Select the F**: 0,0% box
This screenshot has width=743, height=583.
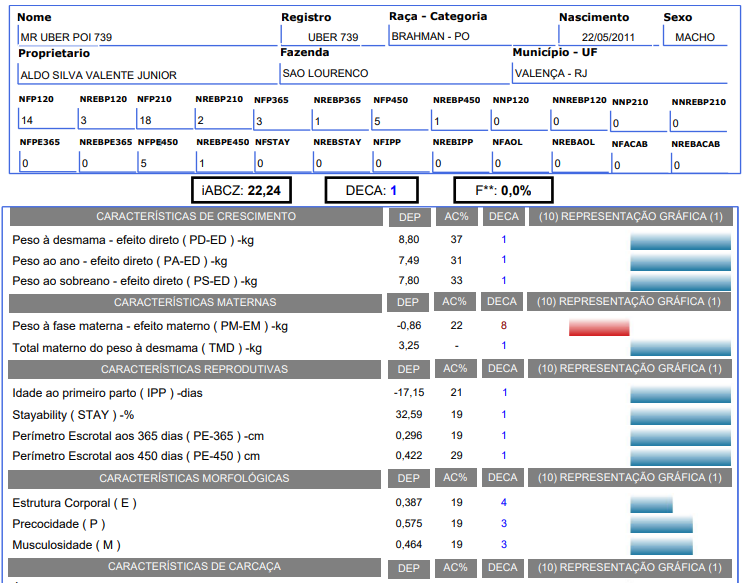pyautogui.click(x=501, y=190)
